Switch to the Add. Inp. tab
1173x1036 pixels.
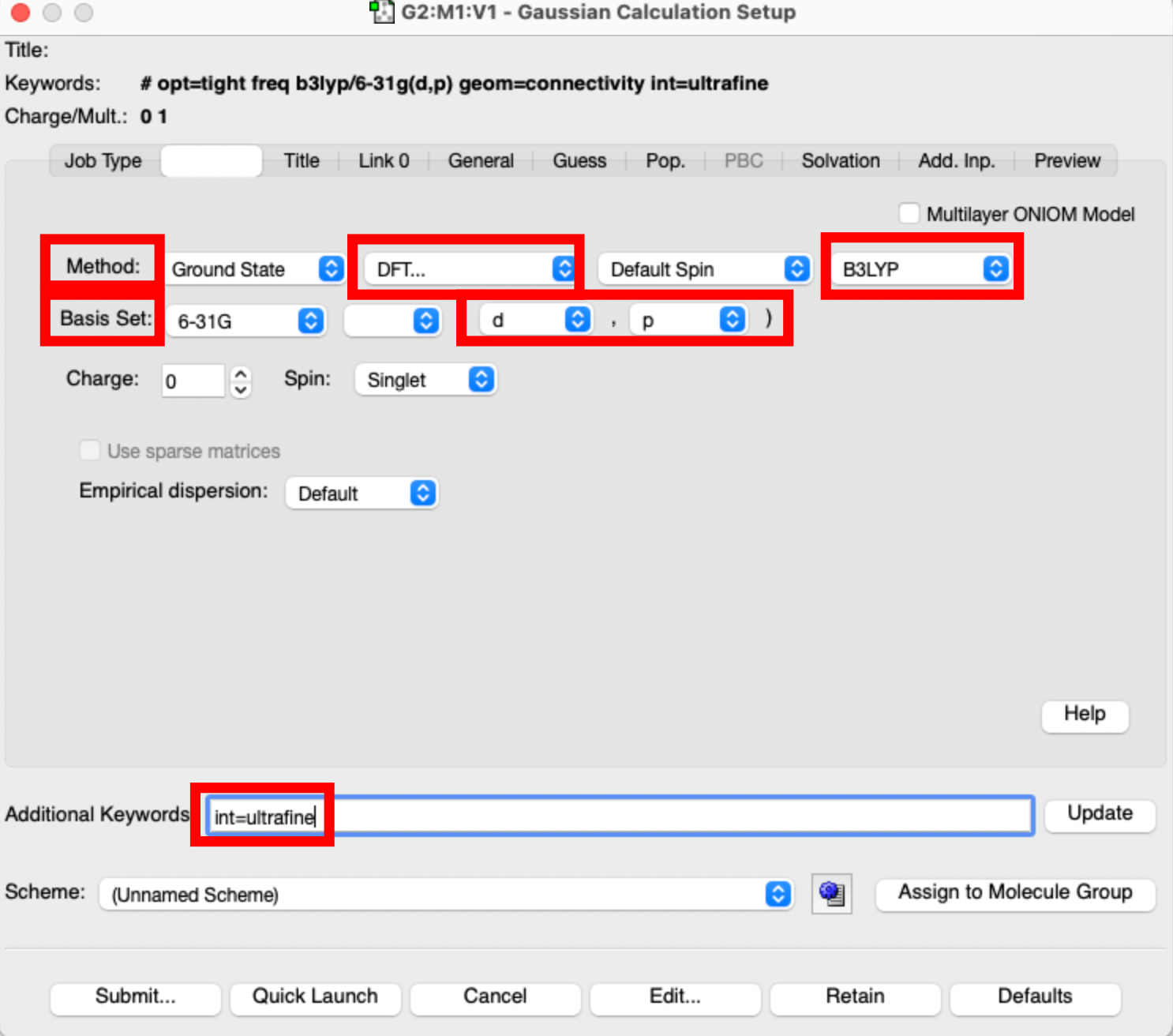957,160
